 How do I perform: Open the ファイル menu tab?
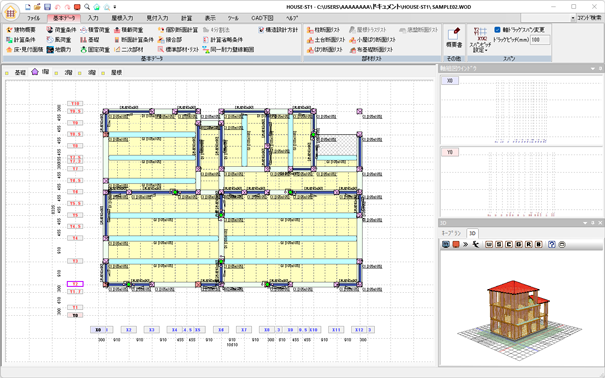click(x=33, y=18)
